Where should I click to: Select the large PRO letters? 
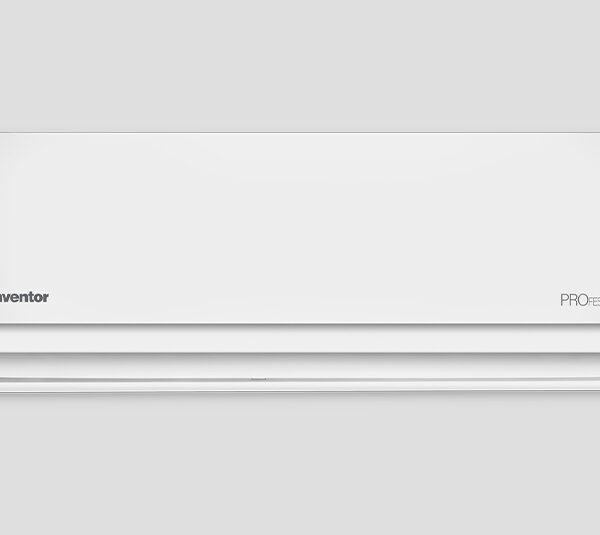coord(574,300)
